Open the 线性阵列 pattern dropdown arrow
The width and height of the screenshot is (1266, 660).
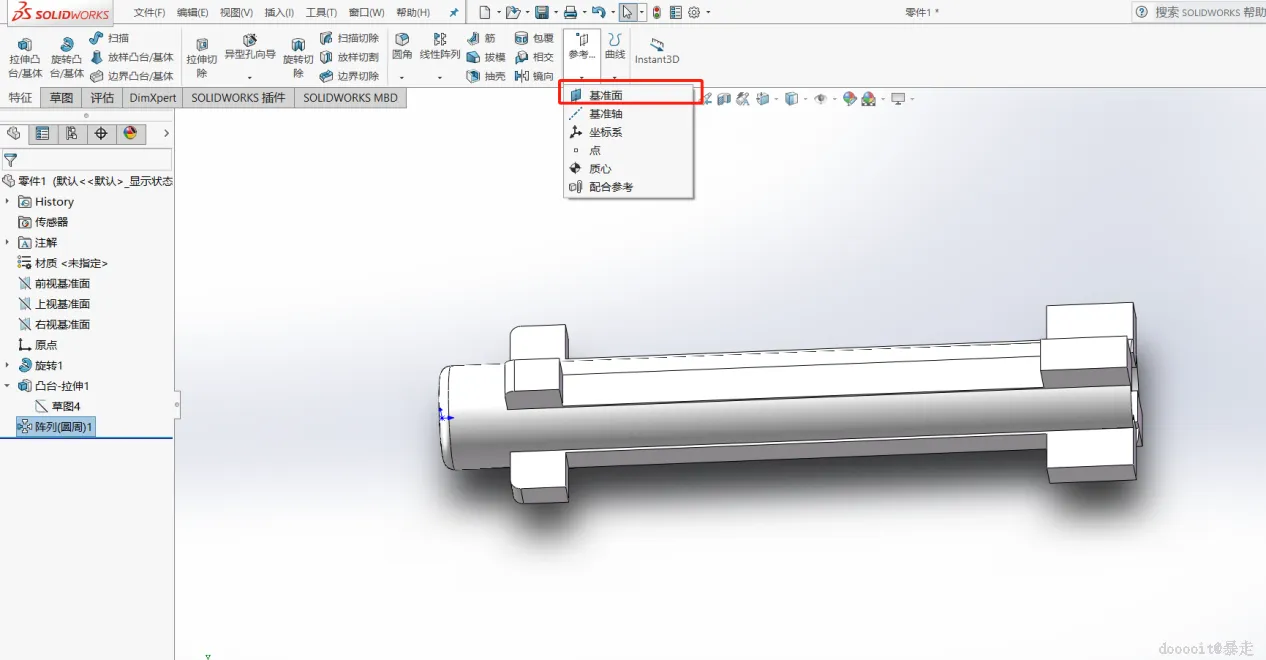coord(440,77)
